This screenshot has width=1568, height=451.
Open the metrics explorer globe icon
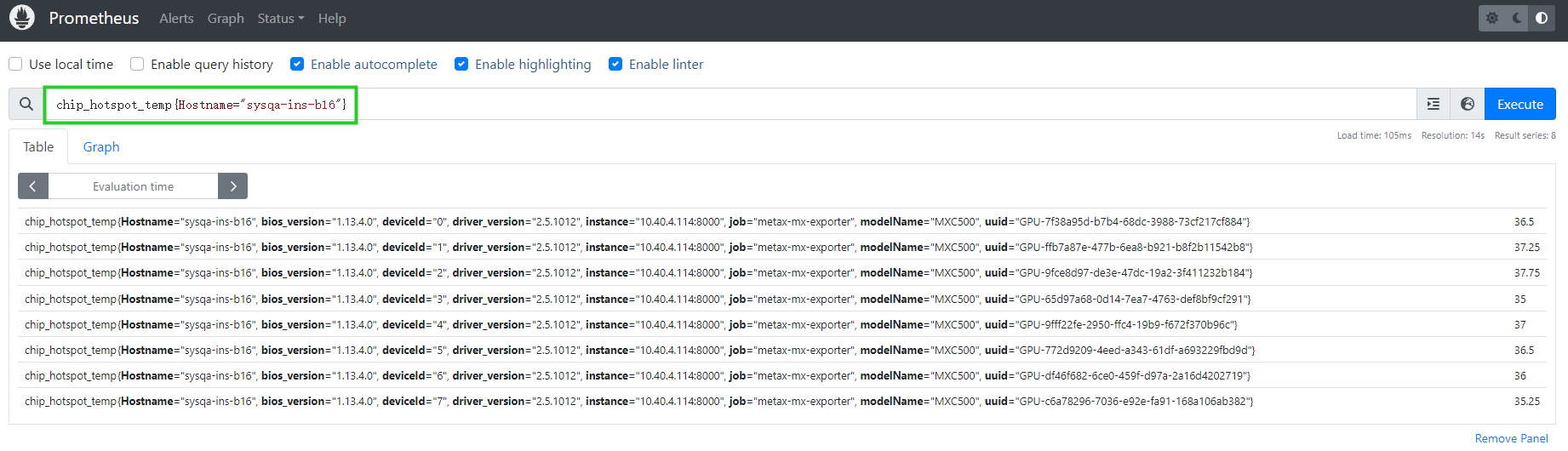[x=1468, y=104]
